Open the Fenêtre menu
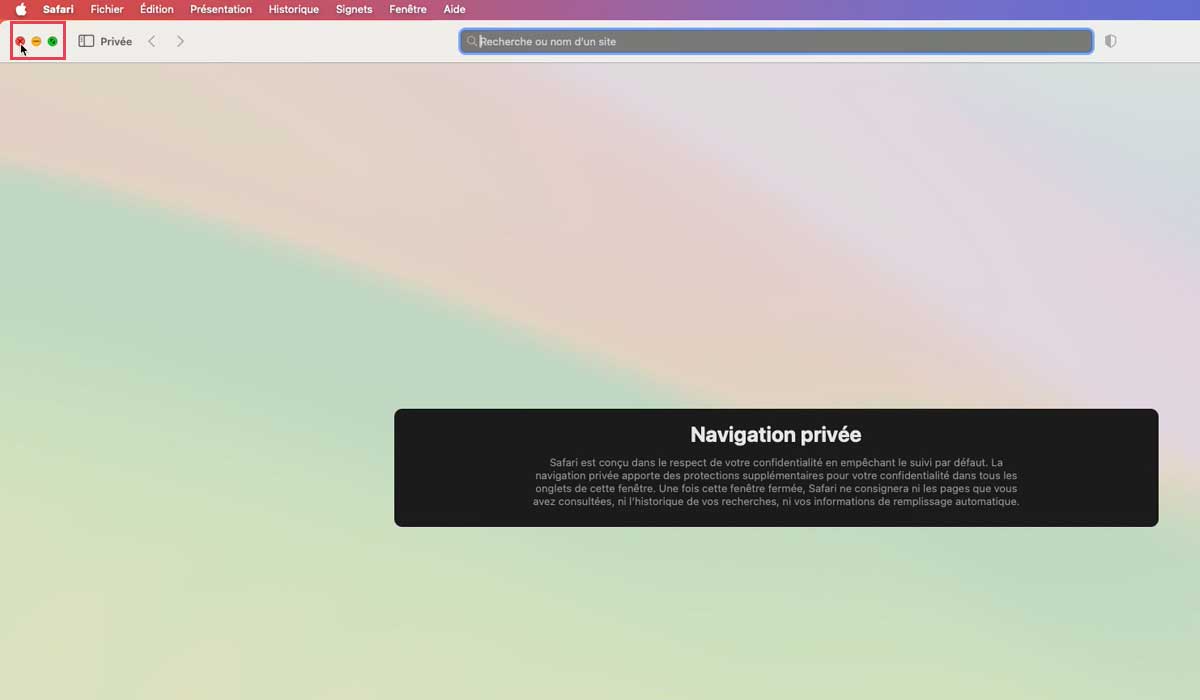1200x700 pixels. pos(408,9)
